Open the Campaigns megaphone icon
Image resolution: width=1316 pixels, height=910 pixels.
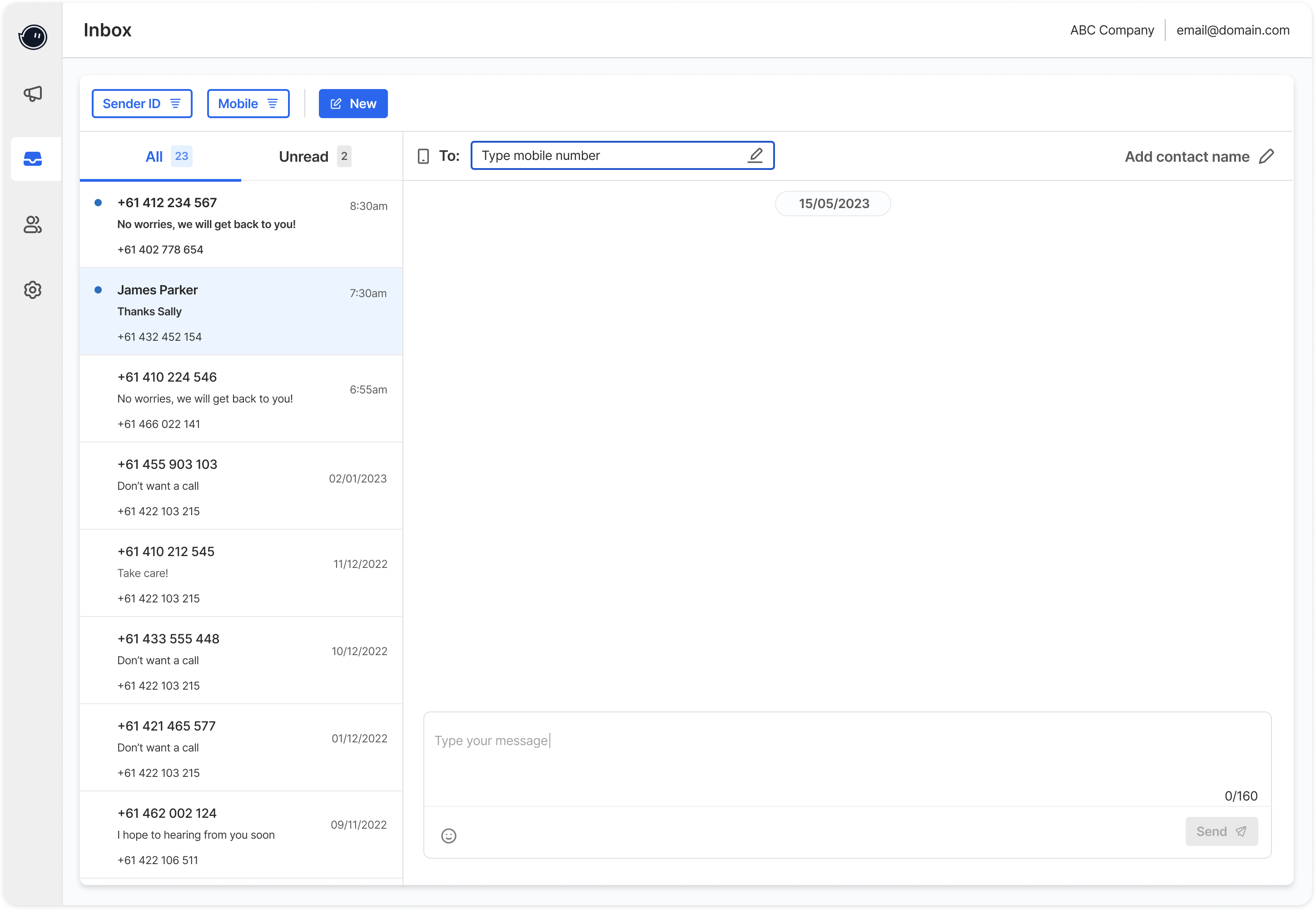coord(33,94)
